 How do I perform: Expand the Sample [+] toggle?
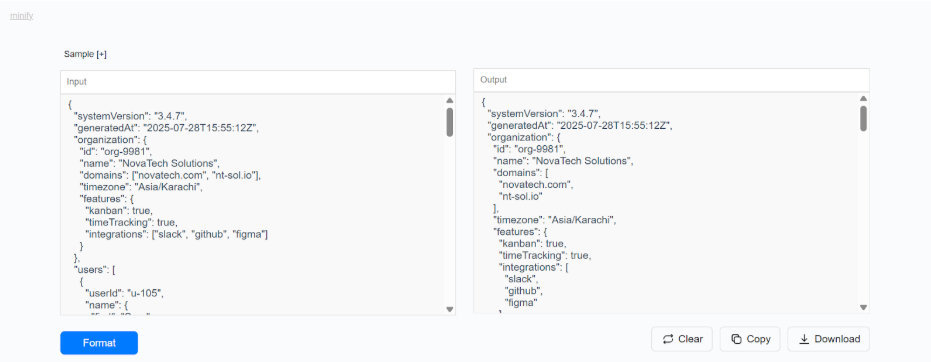85,54
